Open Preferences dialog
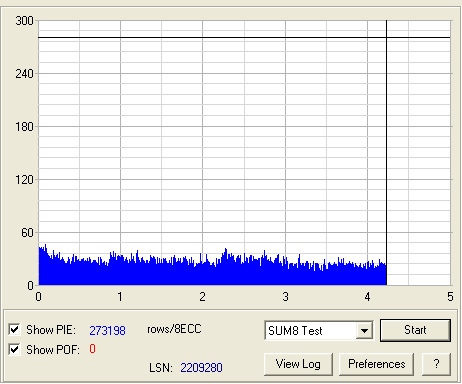The image size is (462, 384). (376, 364)
